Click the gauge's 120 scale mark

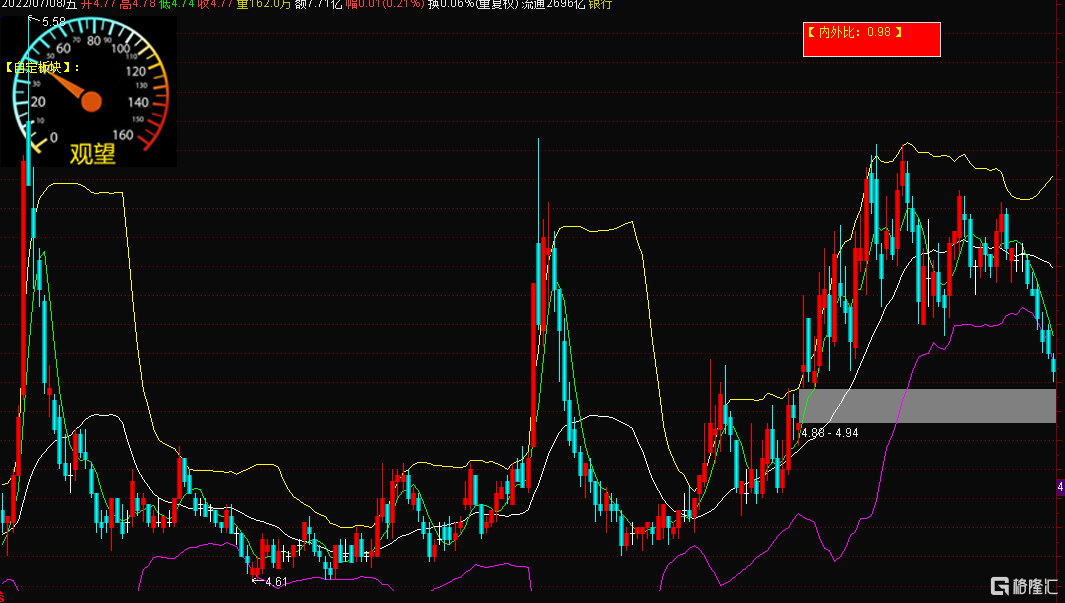[x=136, y=71]
